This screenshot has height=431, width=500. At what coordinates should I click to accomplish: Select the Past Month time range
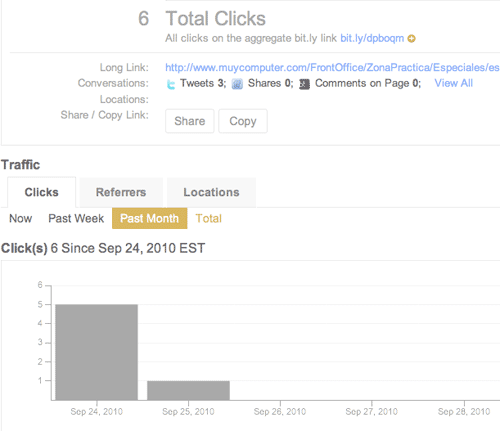coord(149,218)
